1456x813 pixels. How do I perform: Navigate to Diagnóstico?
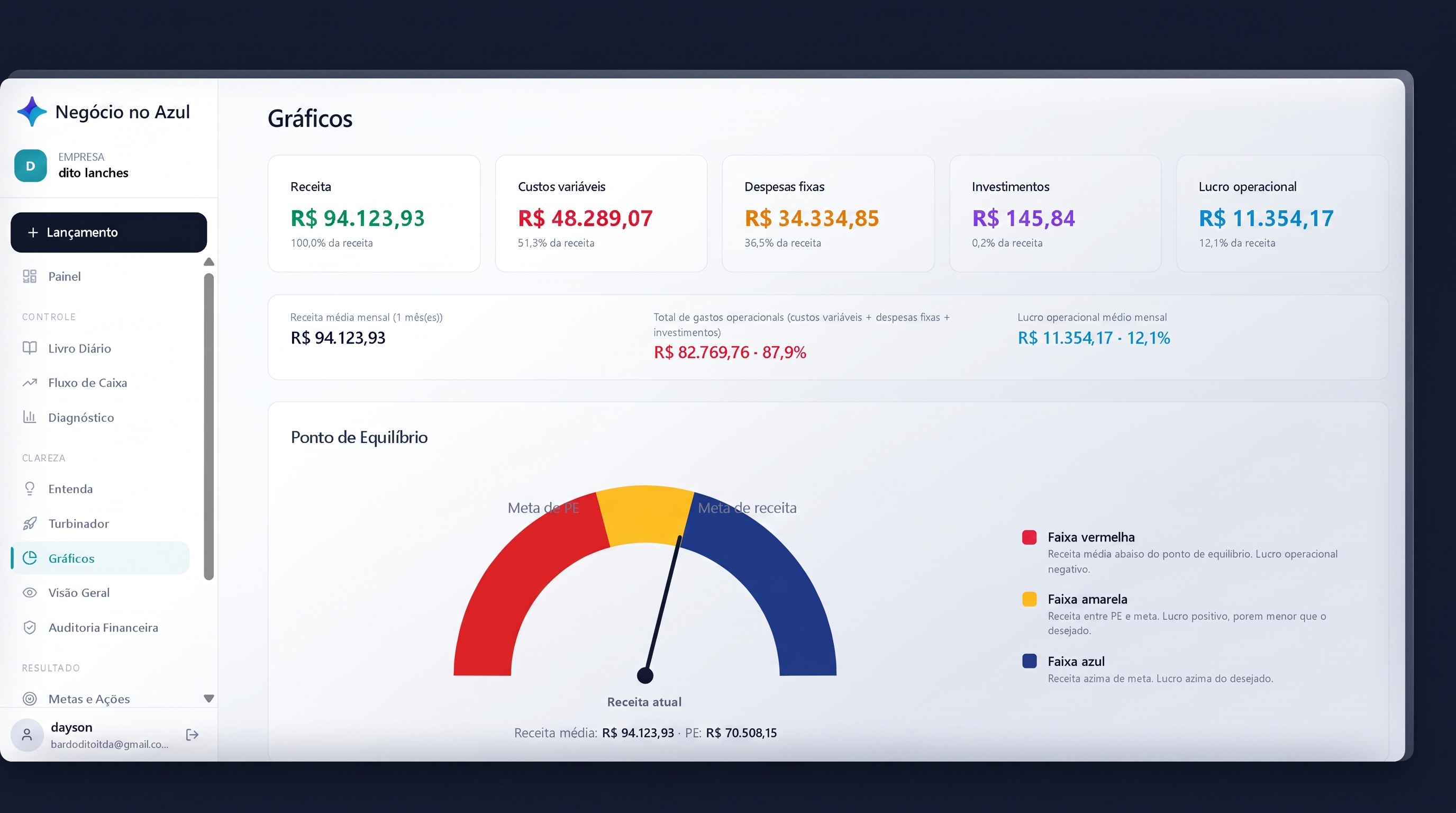click(x=100, y=417)
